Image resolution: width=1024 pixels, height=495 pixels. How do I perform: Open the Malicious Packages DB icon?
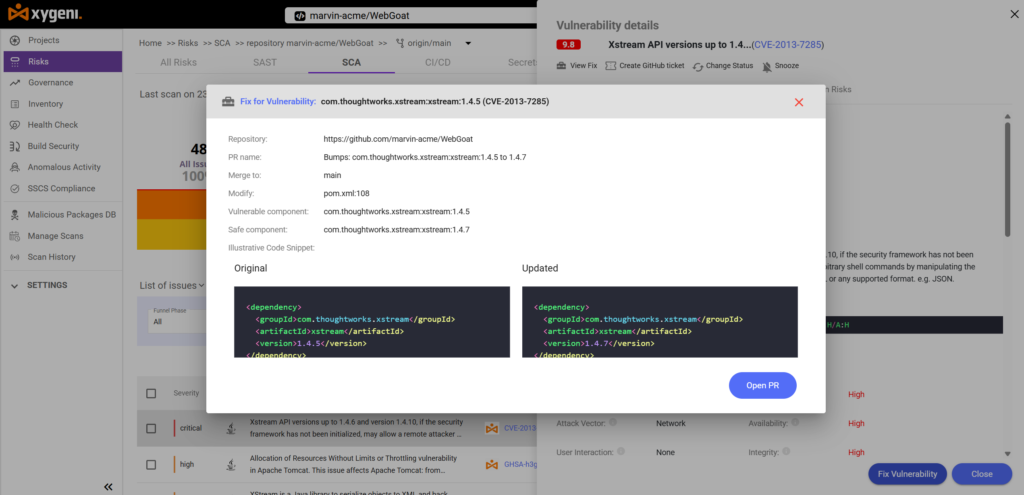pos(15,215)
